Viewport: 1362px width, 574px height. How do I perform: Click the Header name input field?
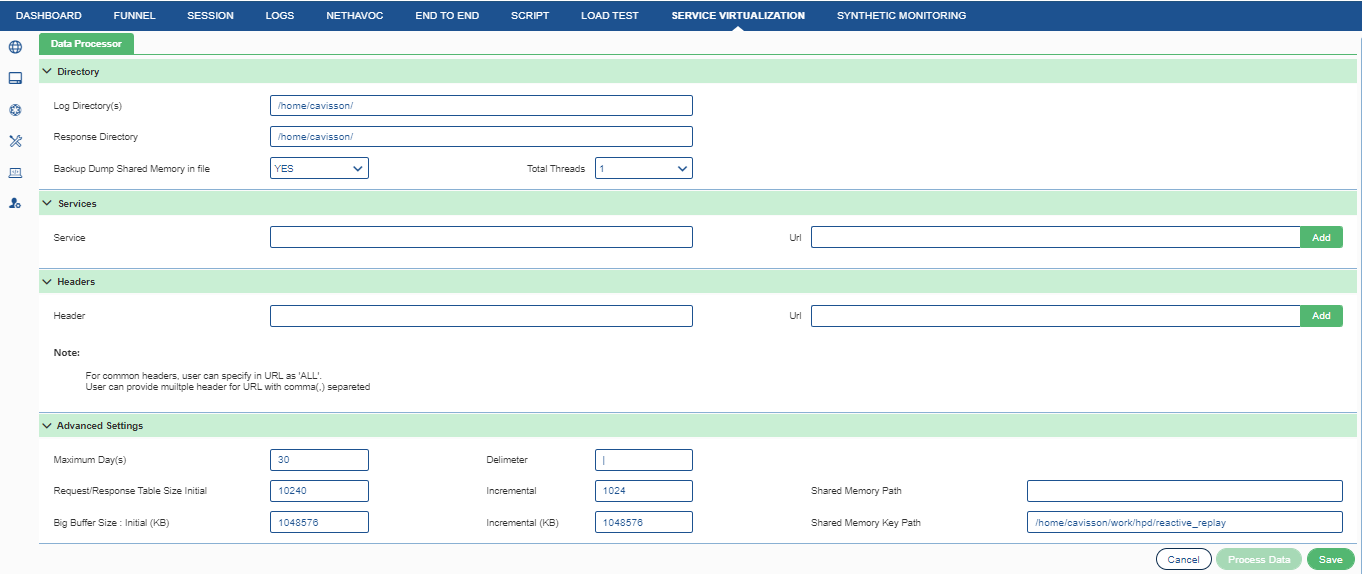[481, 316]
